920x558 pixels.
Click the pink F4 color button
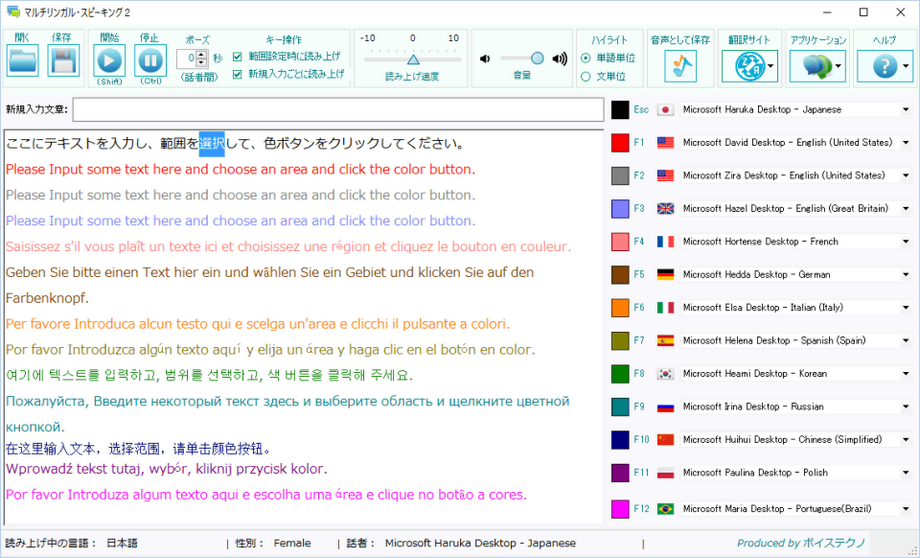pos(620,241)
